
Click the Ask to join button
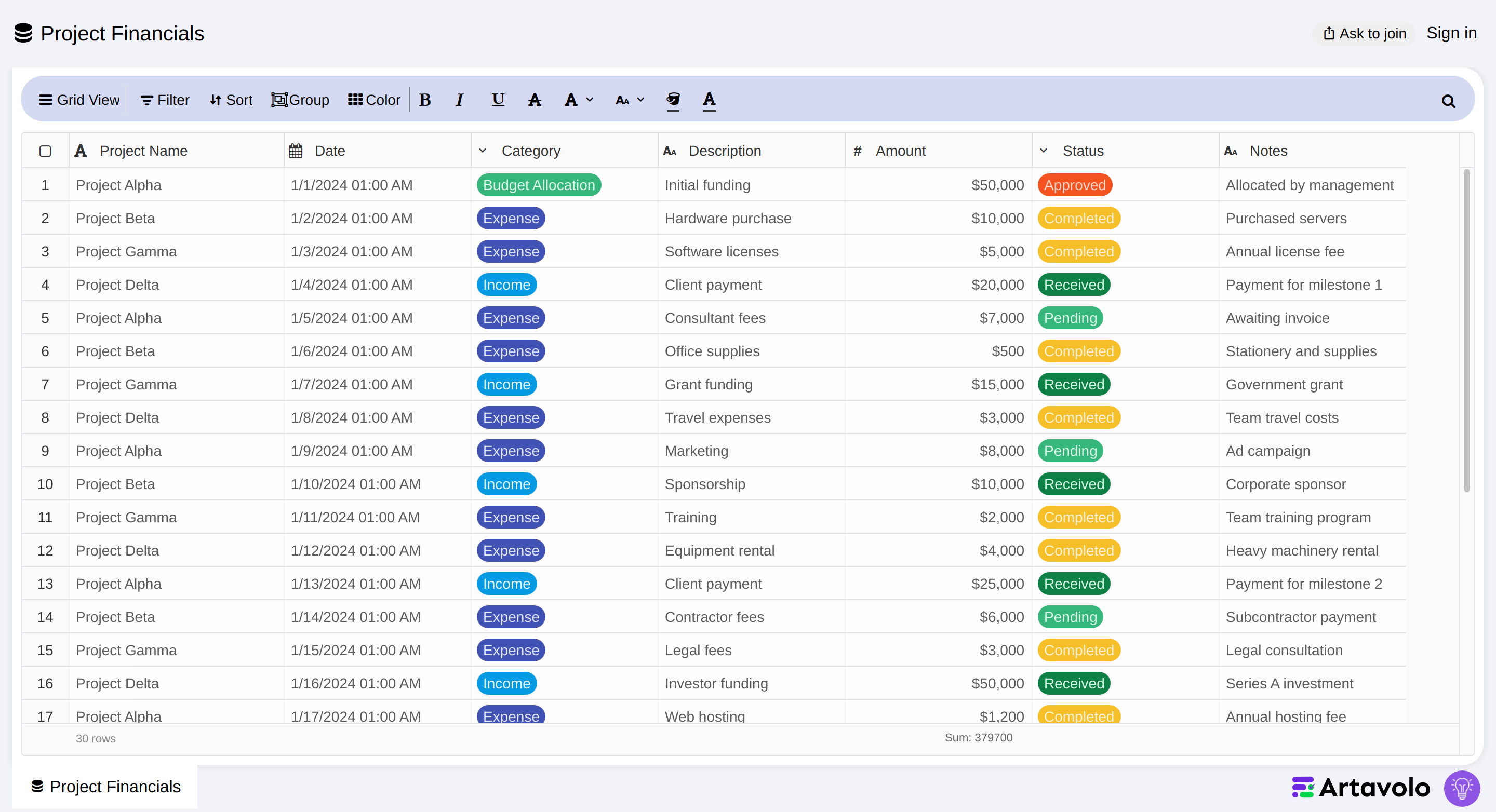pyautogui.click(x=1365, y=33)
